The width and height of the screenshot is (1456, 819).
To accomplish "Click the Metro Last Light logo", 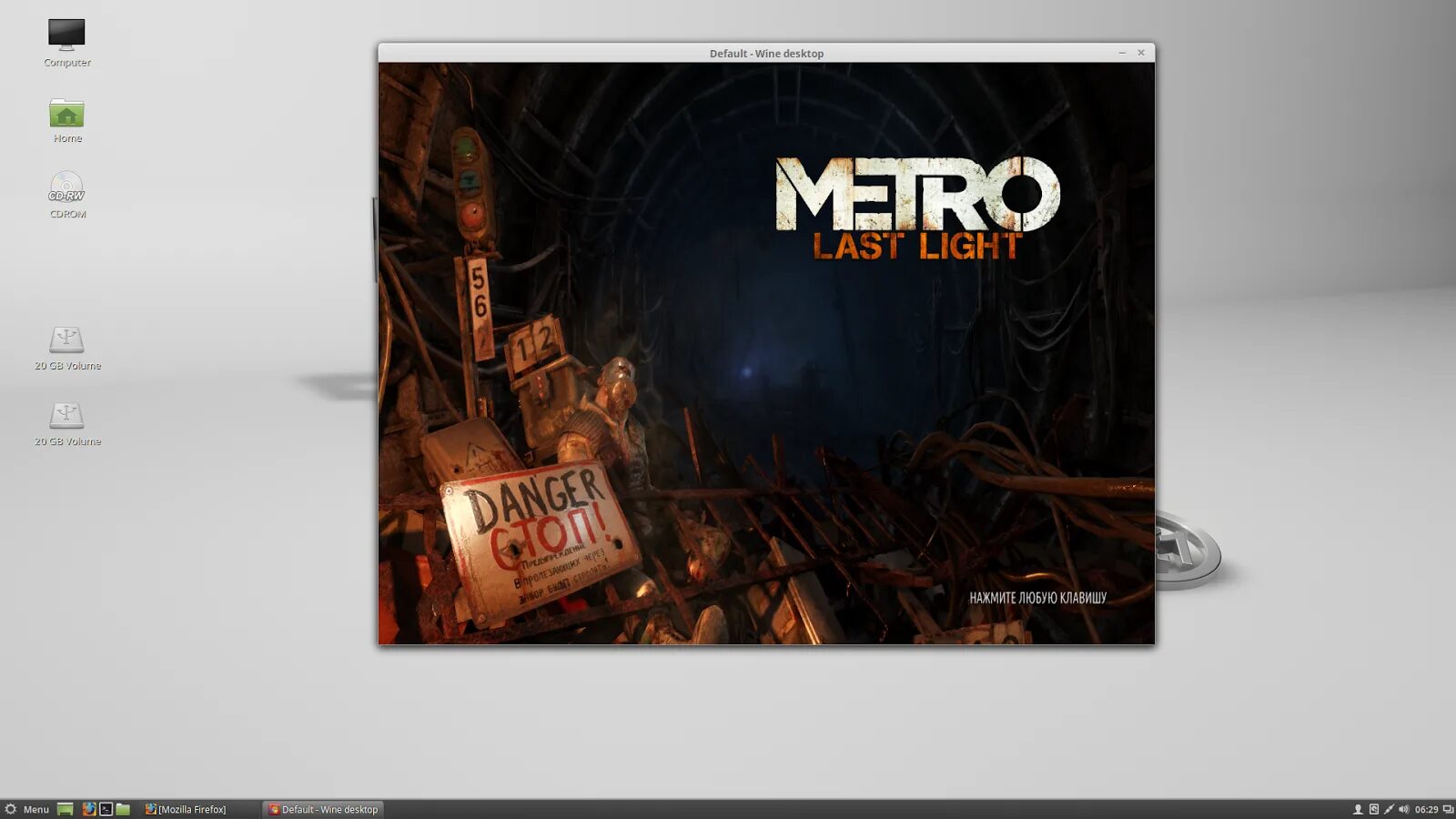I will point(917,208).
